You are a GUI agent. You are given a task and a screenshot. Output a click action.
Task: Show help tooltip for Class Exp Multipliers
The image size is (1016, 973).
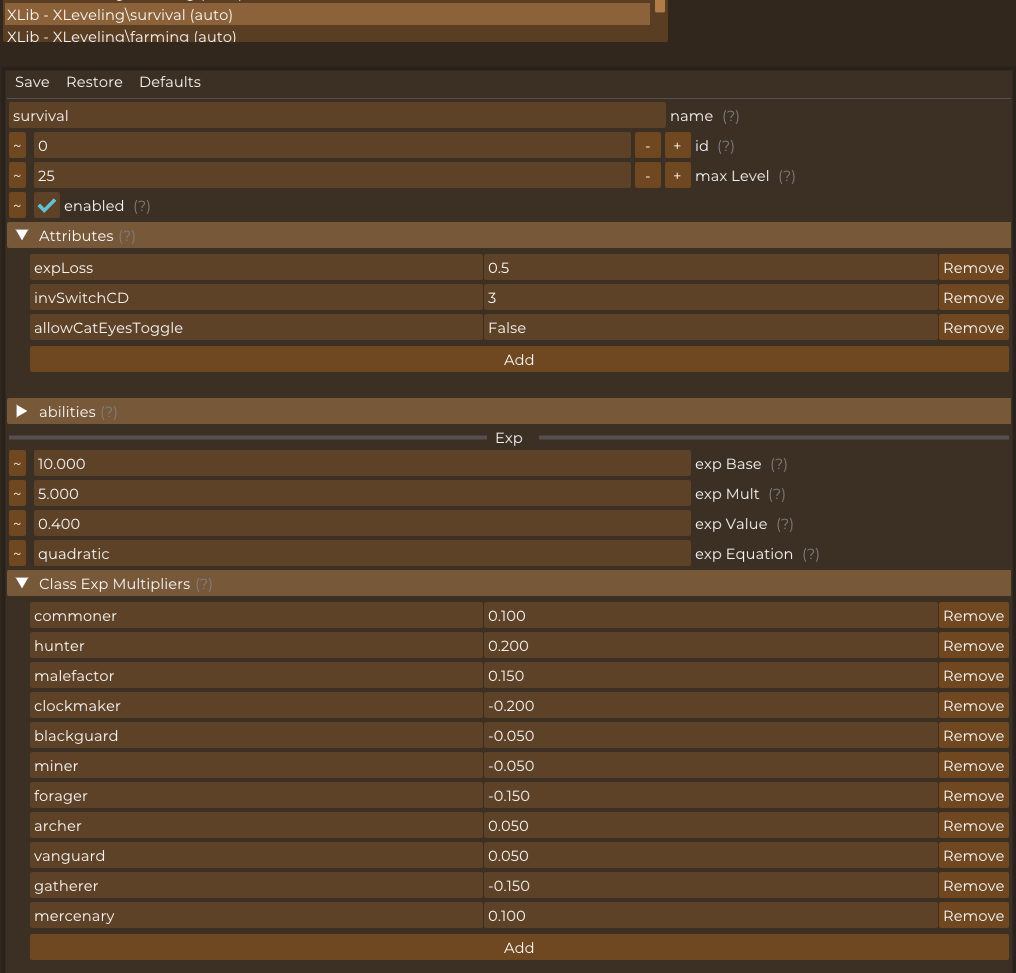tap(204, 584)
